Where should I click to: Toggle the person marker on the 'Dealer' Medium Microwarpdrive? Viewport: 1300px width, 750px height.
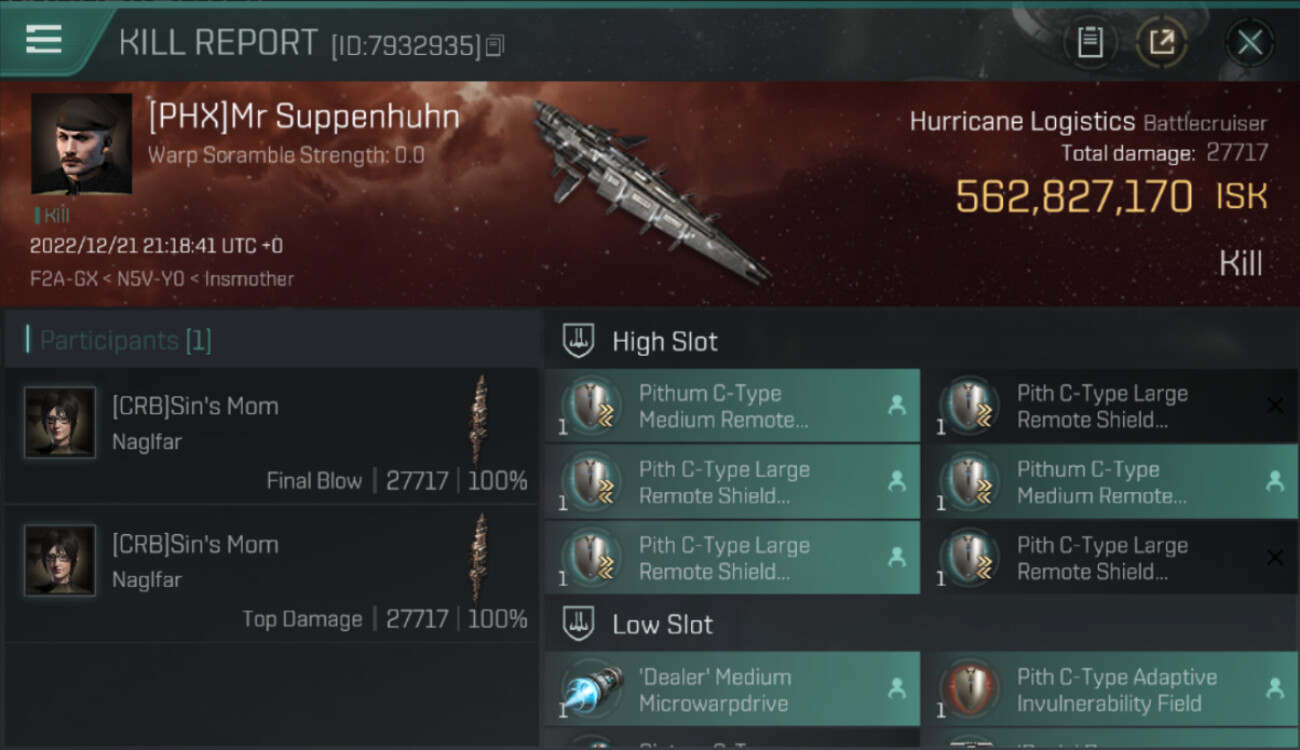pyautogui.click(x=897, y=688)
